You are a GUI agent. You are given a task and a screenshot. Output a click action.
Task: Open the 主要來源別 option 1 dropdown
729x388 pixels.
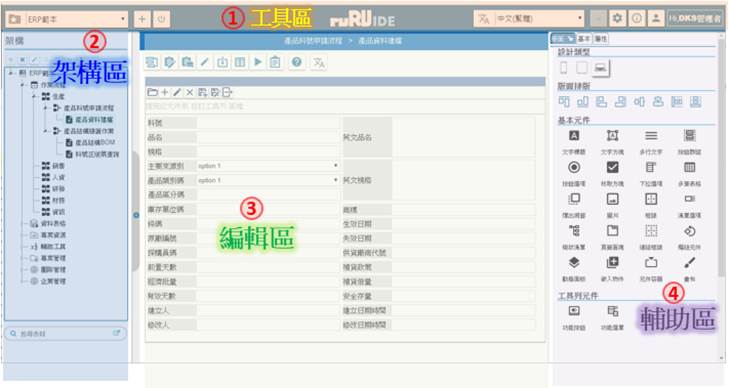click(268, 166)
